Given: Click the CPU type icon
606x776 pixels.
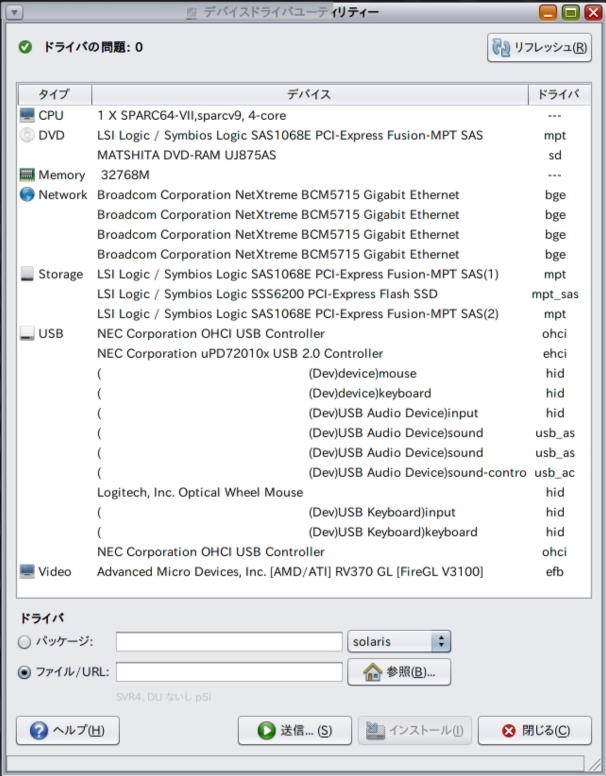Looking at the screenshot, I should click(x=26, y=115).
